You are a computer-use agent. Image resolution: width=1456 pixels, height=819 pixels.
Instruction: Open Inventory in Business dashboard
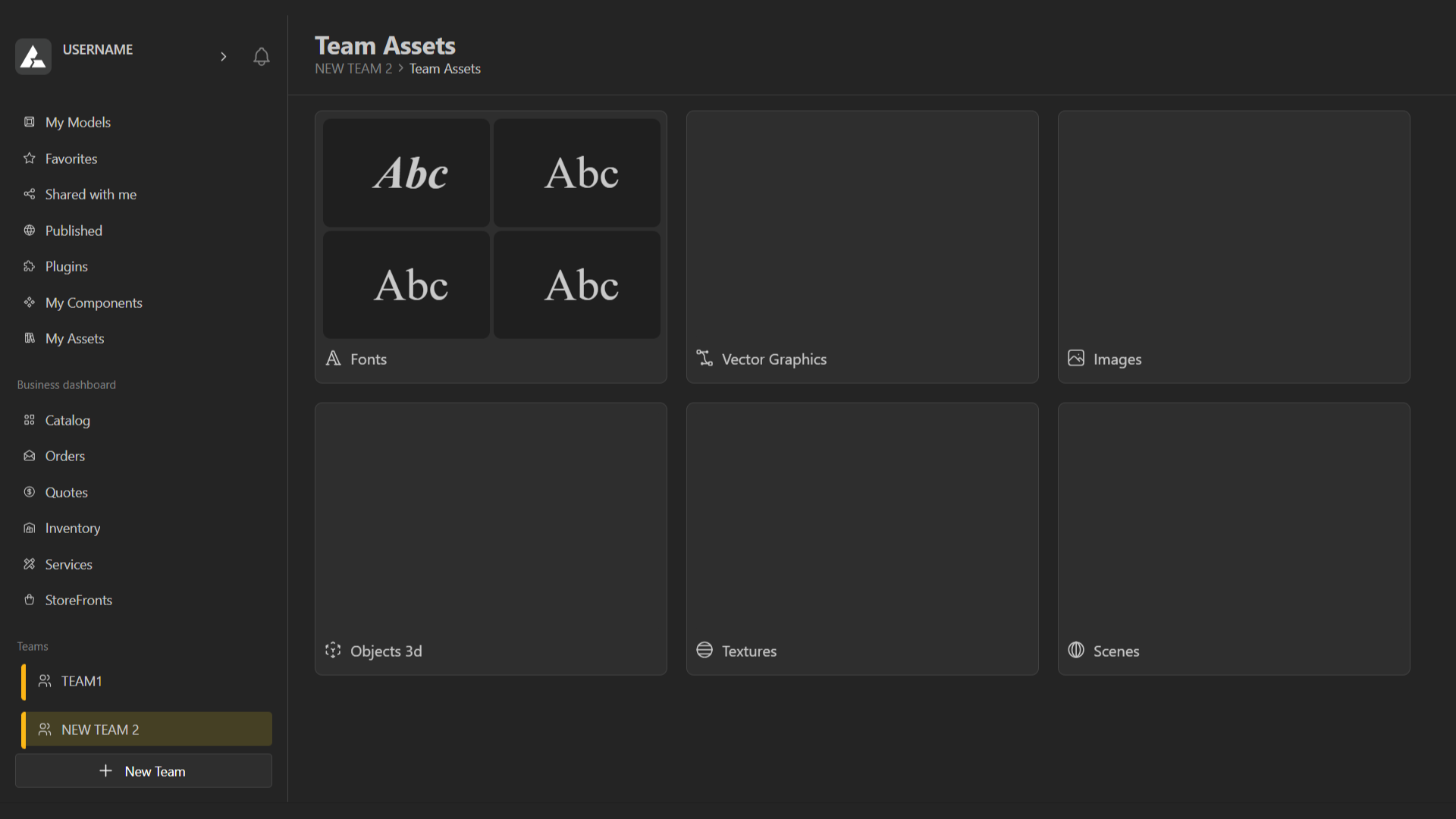pyautogui.click(x=72, y=528)
